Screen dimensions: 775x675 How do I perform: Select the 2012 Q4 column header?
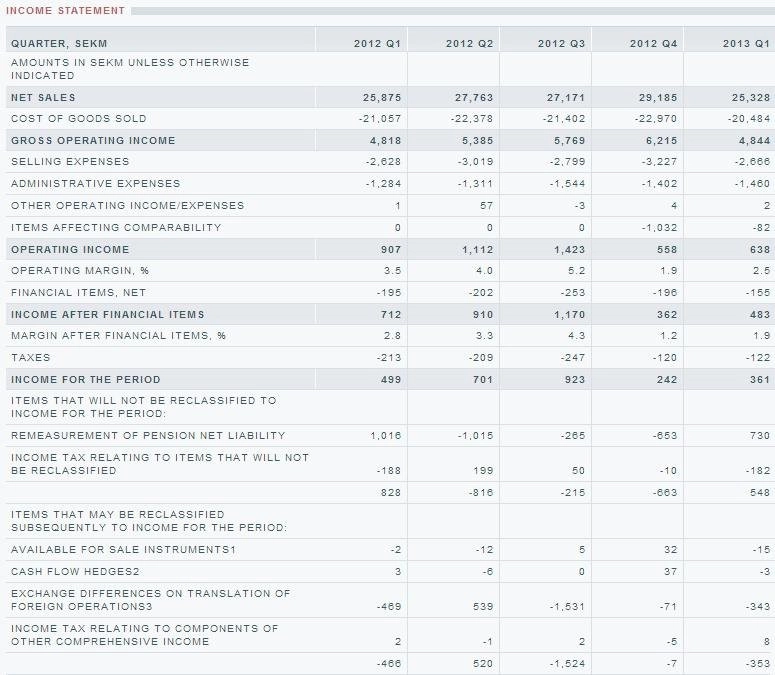tap(653, 43)
